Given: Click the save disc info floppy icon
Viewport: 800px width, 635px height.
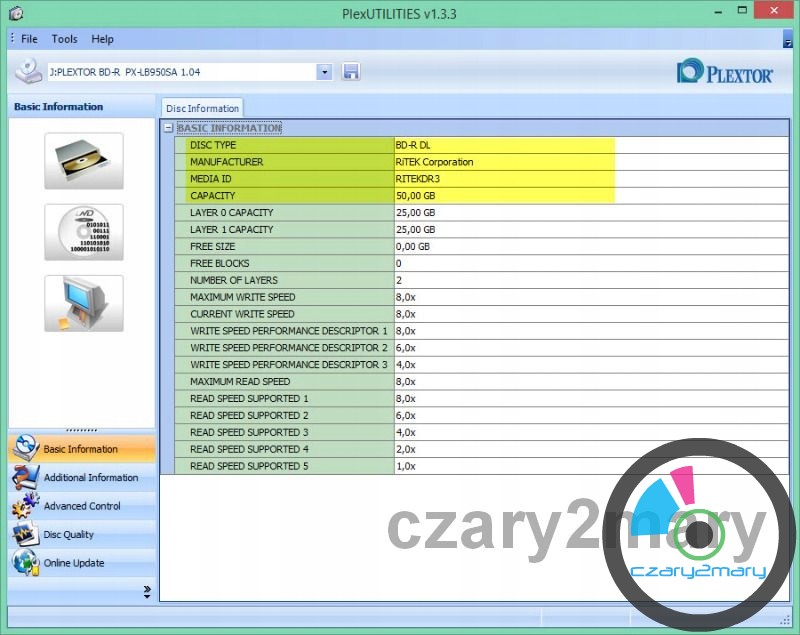Looking at the screenshot, I should (x=351, y=72).
